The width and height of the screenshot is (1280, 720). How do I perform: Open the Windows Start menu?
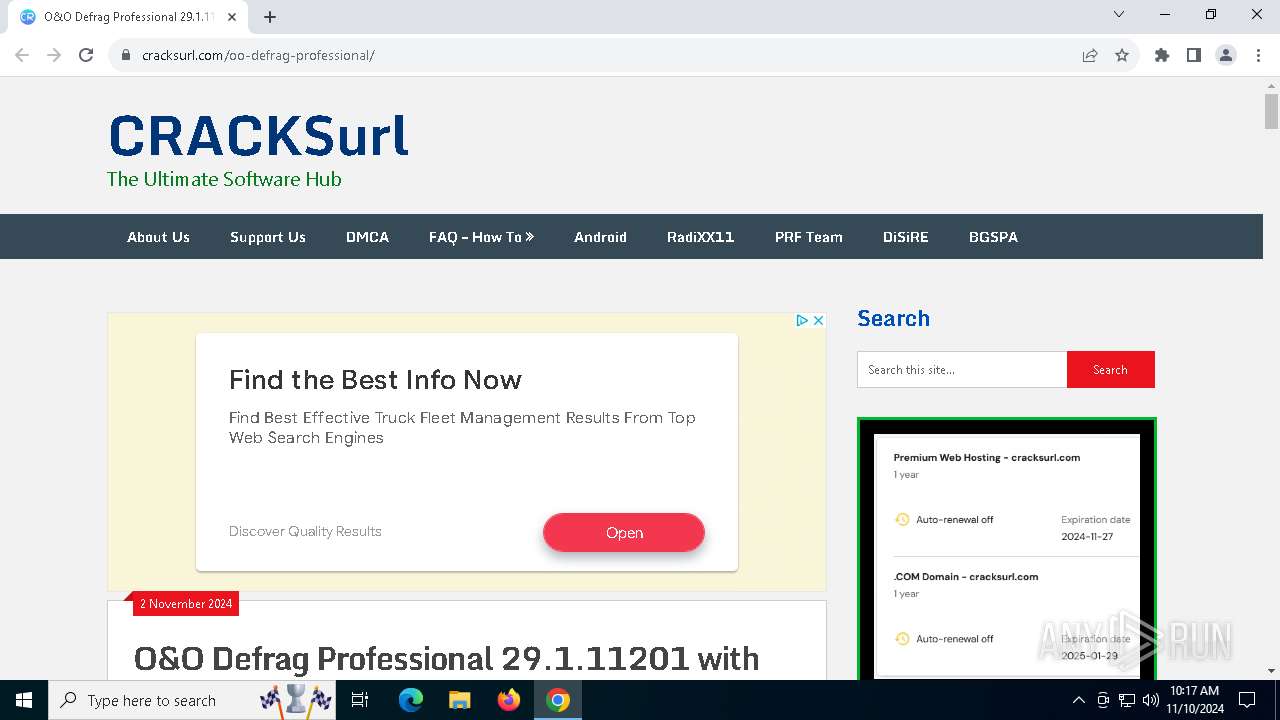coord(24,700)
